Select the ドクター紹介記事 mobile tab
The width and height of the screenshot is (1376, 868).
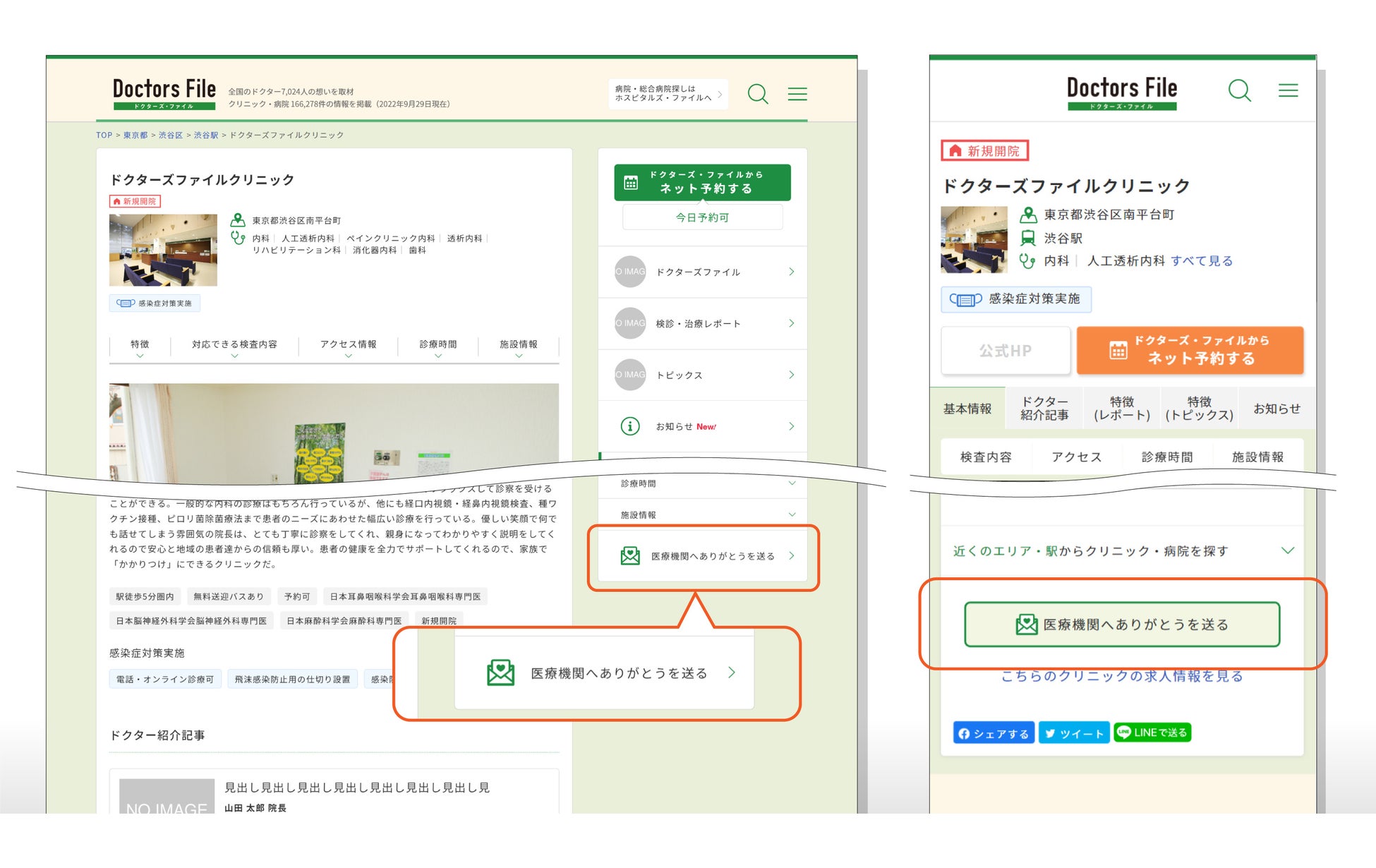click(x=1044, y=409)
